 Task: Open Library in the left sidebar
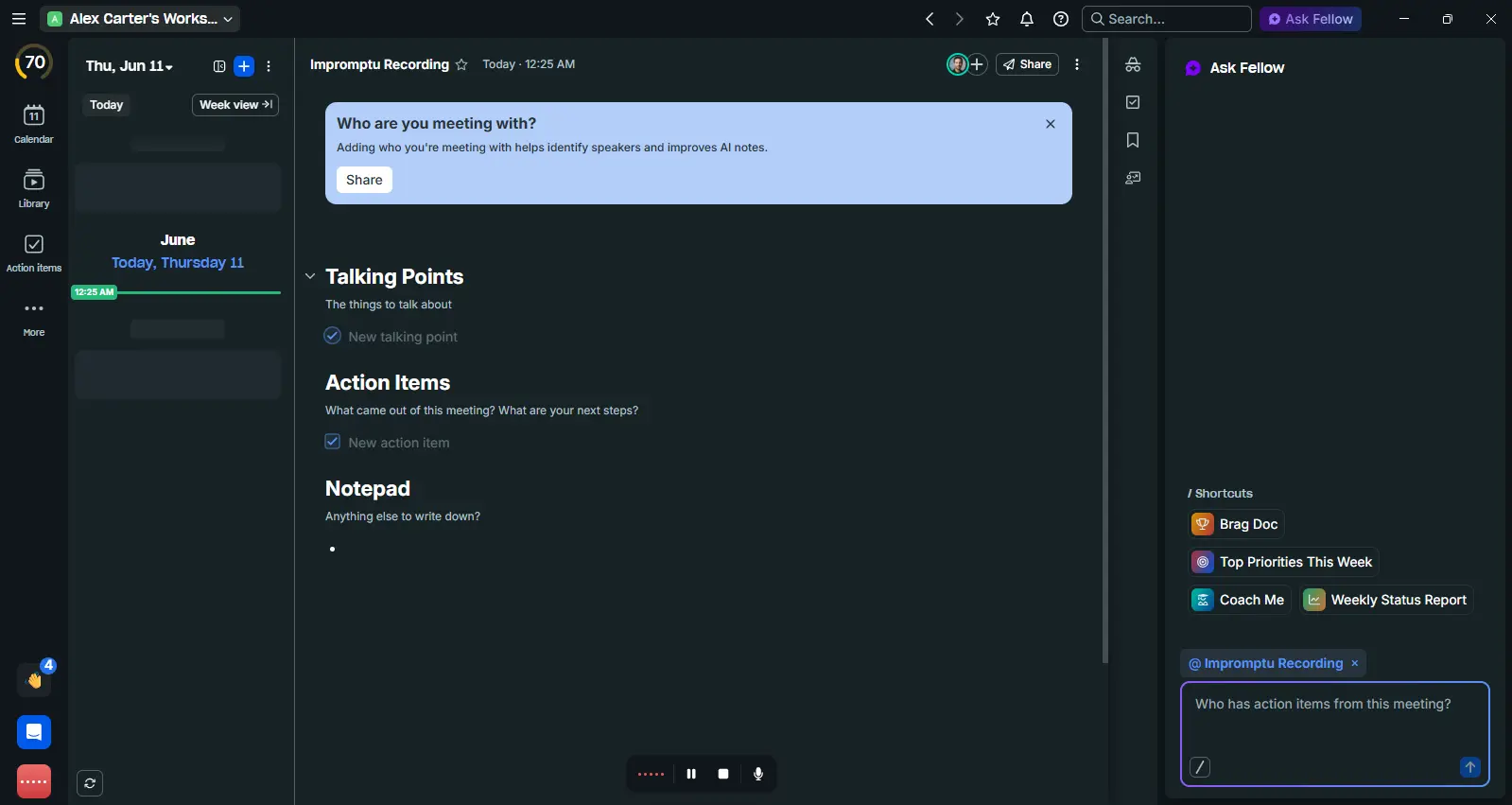[34, 188]
